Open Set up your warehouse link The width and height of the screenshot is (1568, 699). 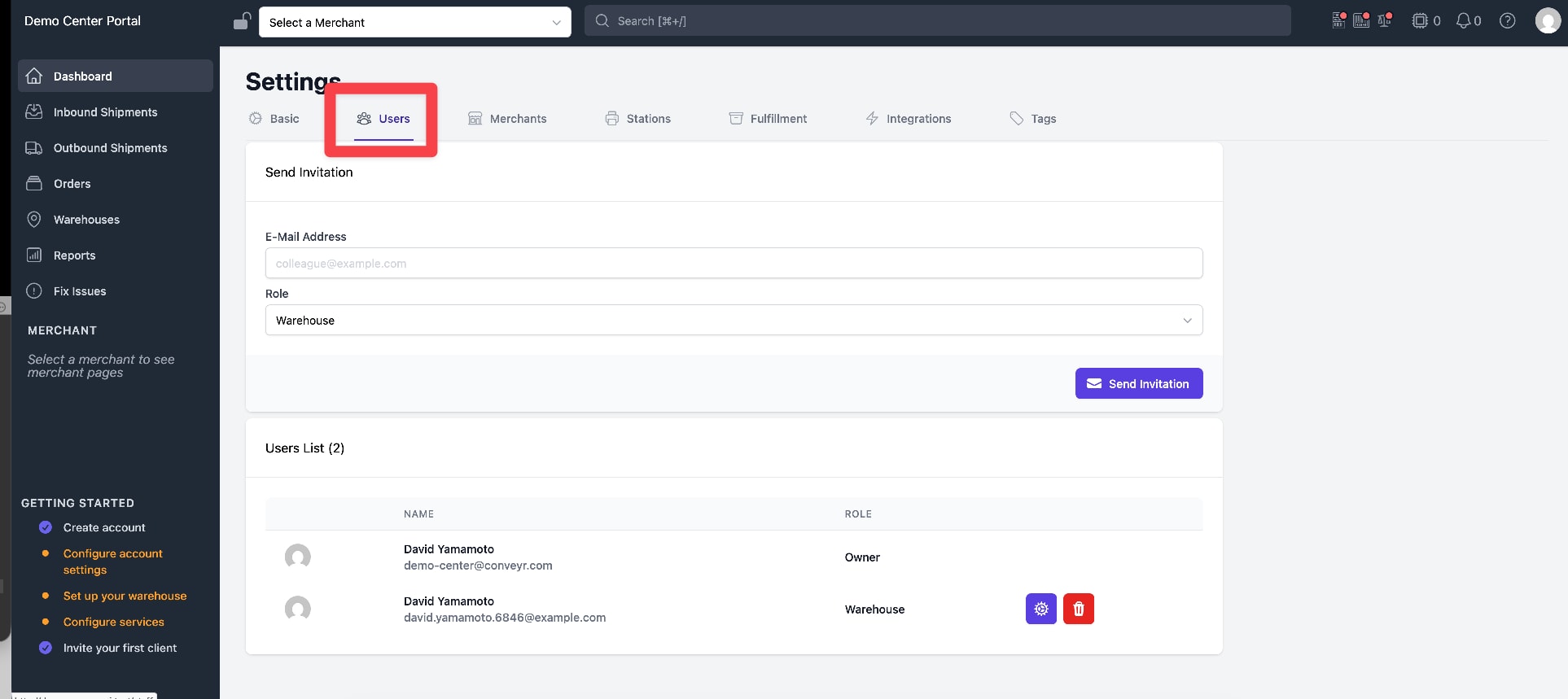(125, 596)
